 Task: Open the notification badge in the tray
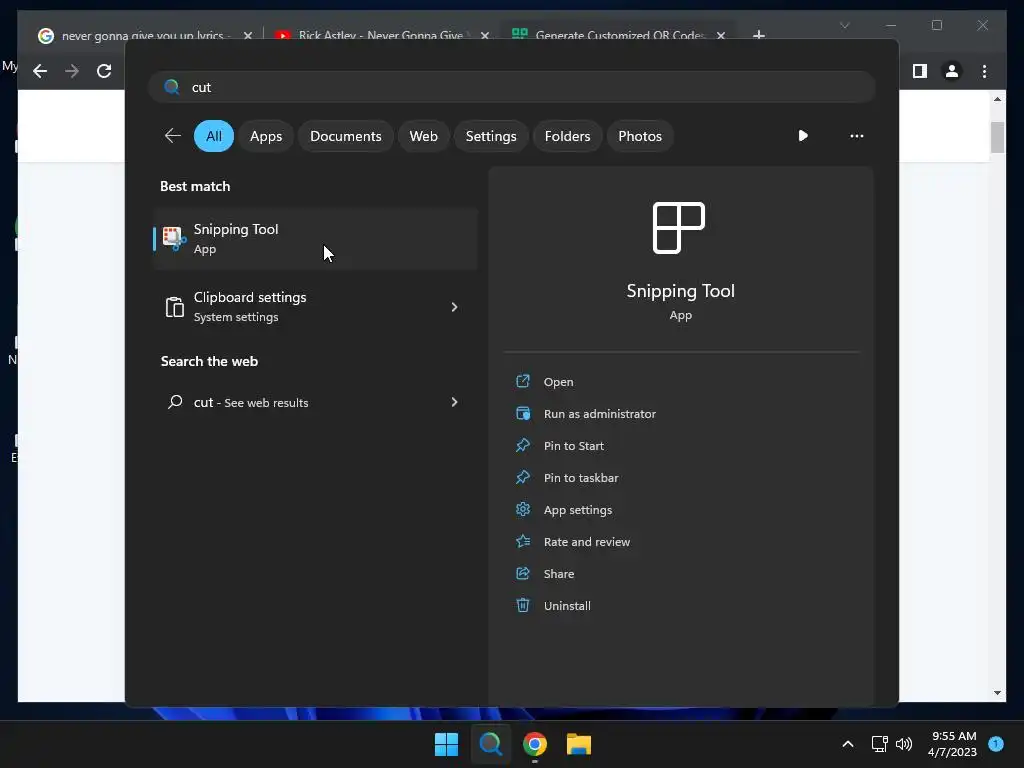tap(996, 743)
